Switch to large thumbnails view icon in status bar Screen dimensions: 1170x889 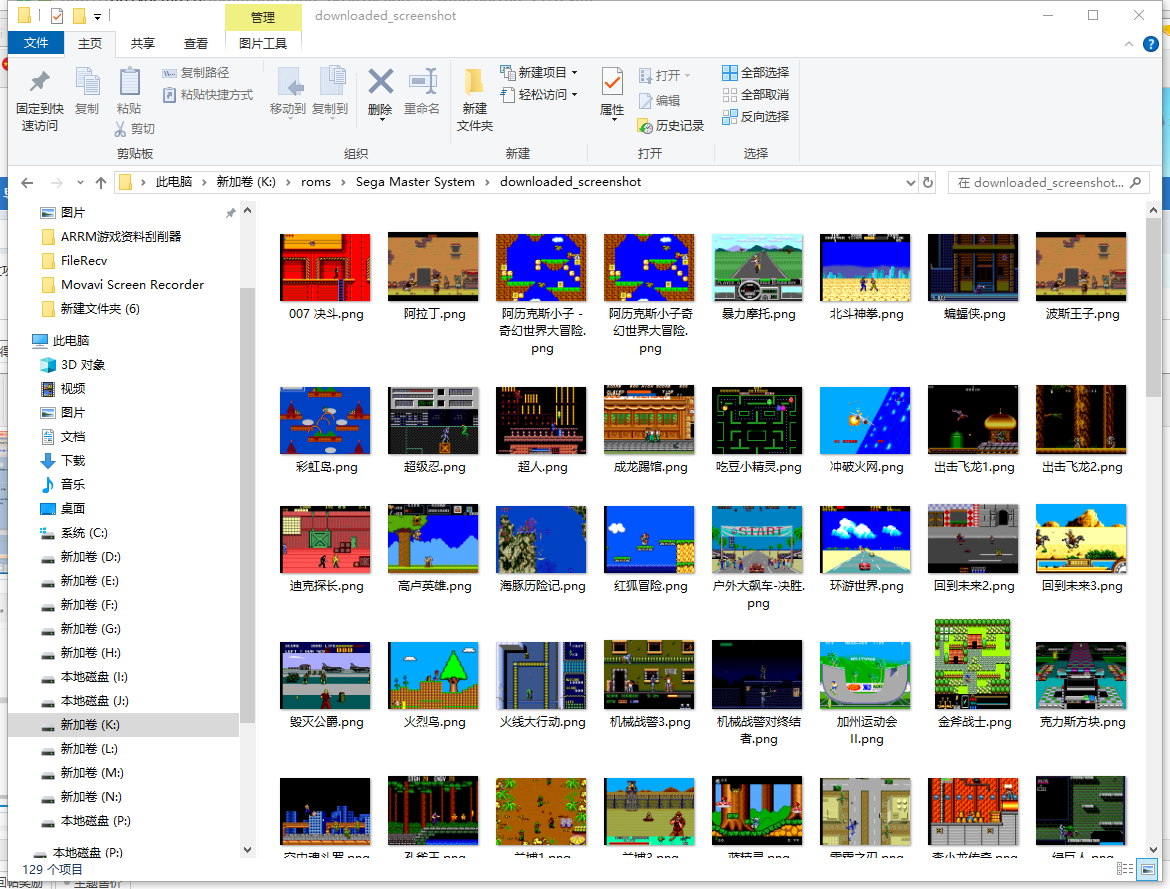pyautogui.click(x=1145, y=869)
